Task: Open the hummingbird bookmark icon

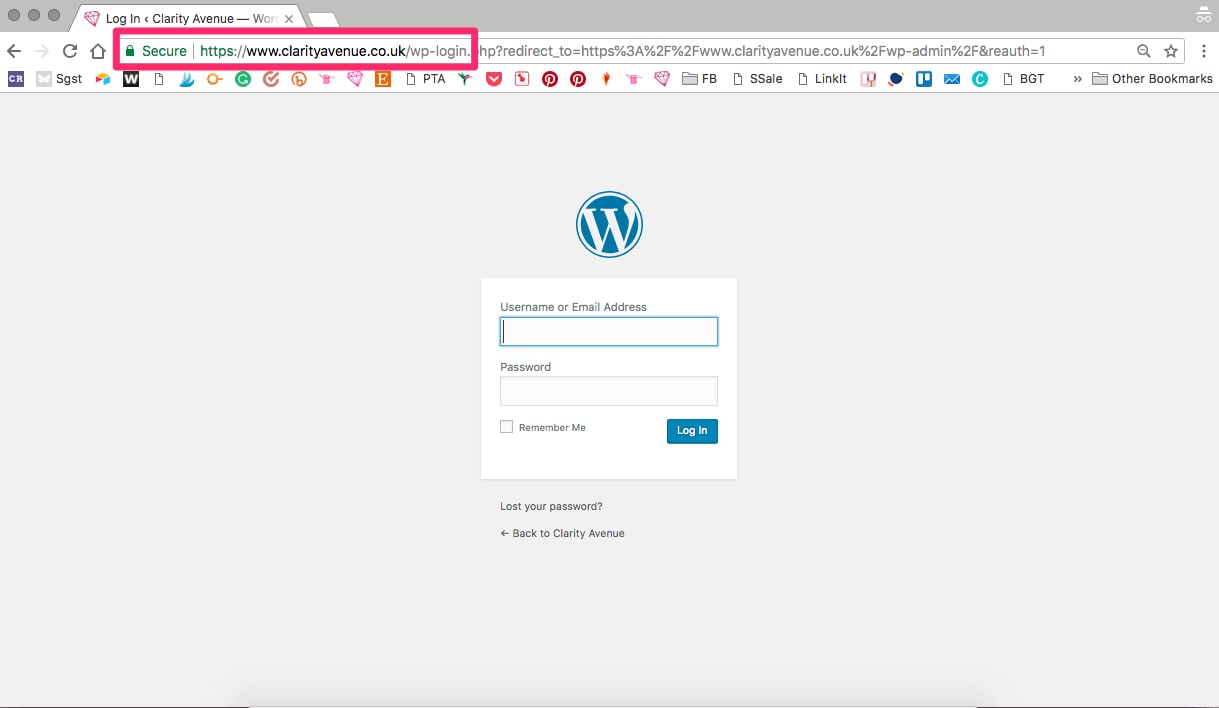Action: tap(465, 79)
